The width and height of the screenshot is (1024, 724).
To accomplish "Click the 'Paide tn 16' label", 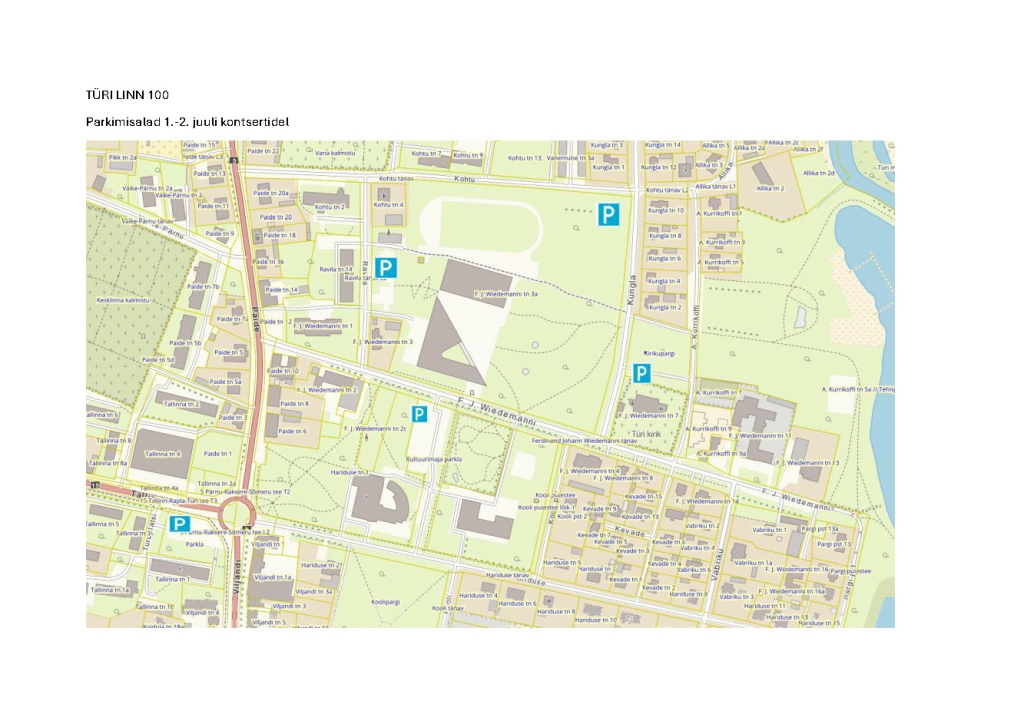I will pos(268,261).
